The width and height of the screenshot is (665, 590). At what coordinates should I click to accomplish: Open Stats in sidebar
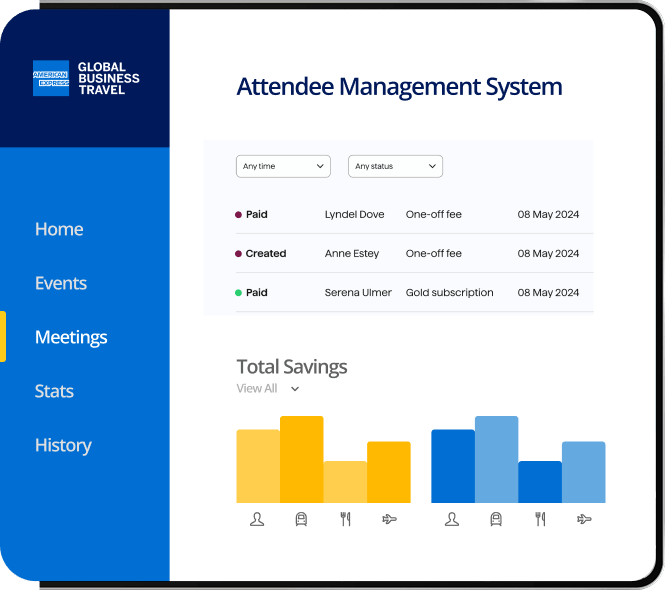[54, 391]
